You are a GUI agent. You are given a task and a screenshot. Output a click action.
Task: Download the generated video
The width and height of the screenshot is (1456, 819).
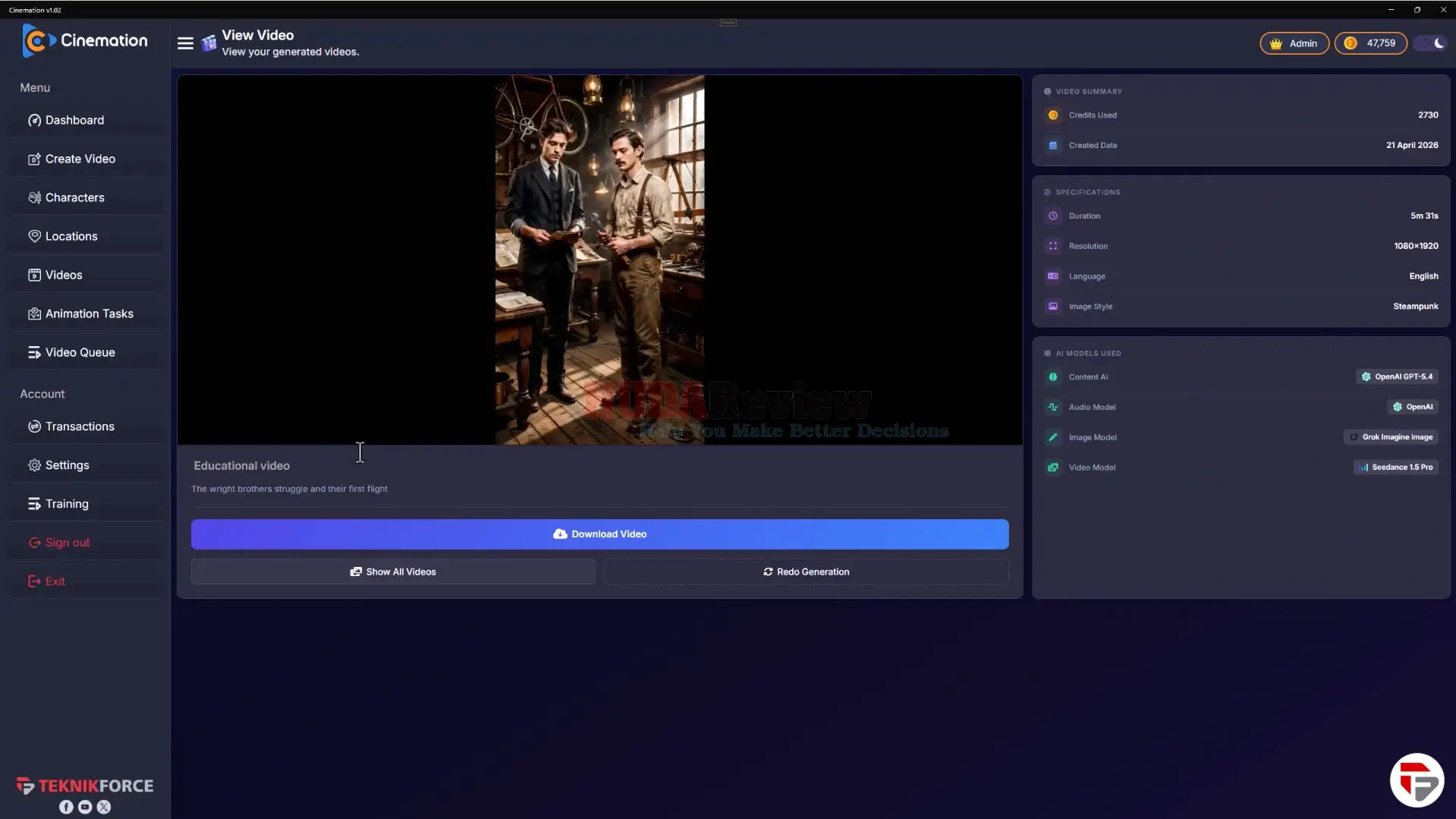(x=599, y=534)
